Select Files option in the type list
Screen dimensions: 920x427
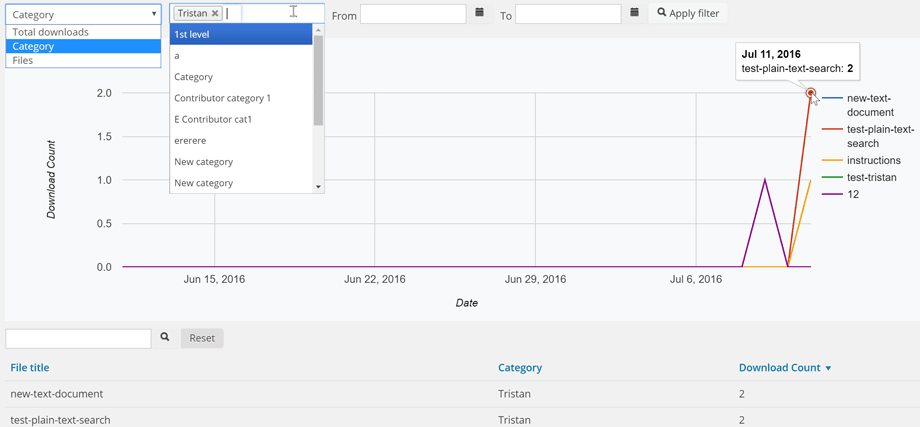point(83,60)
